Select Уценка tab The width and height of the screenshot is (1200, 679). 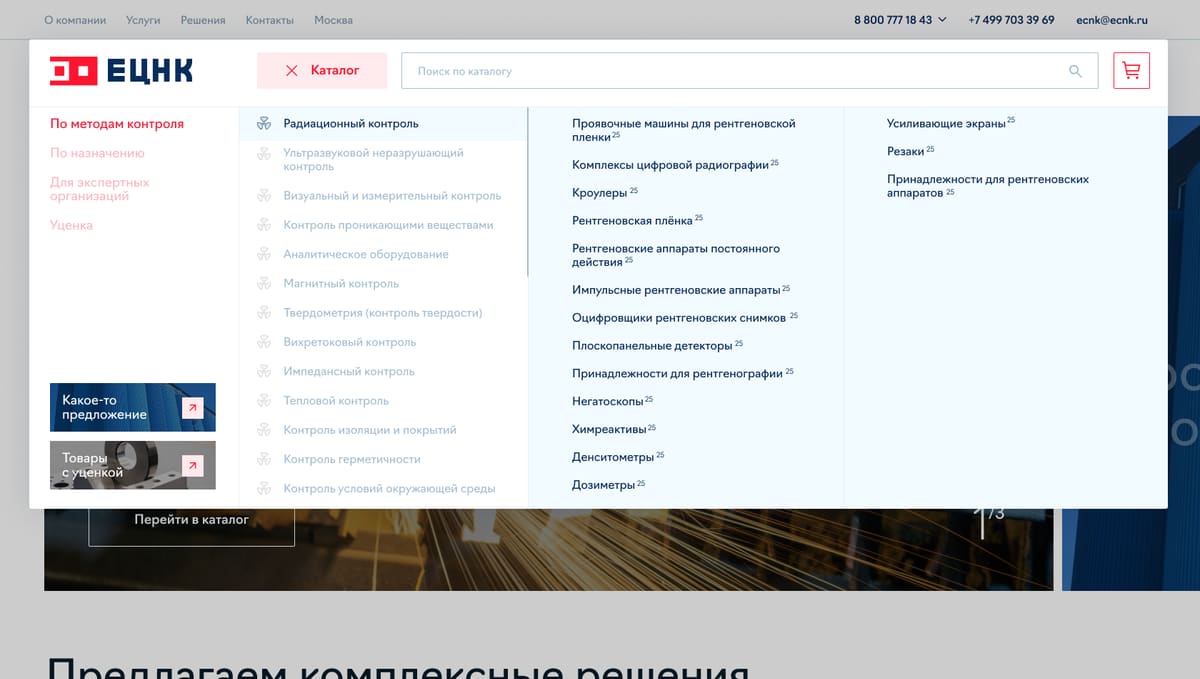[71, 225]
